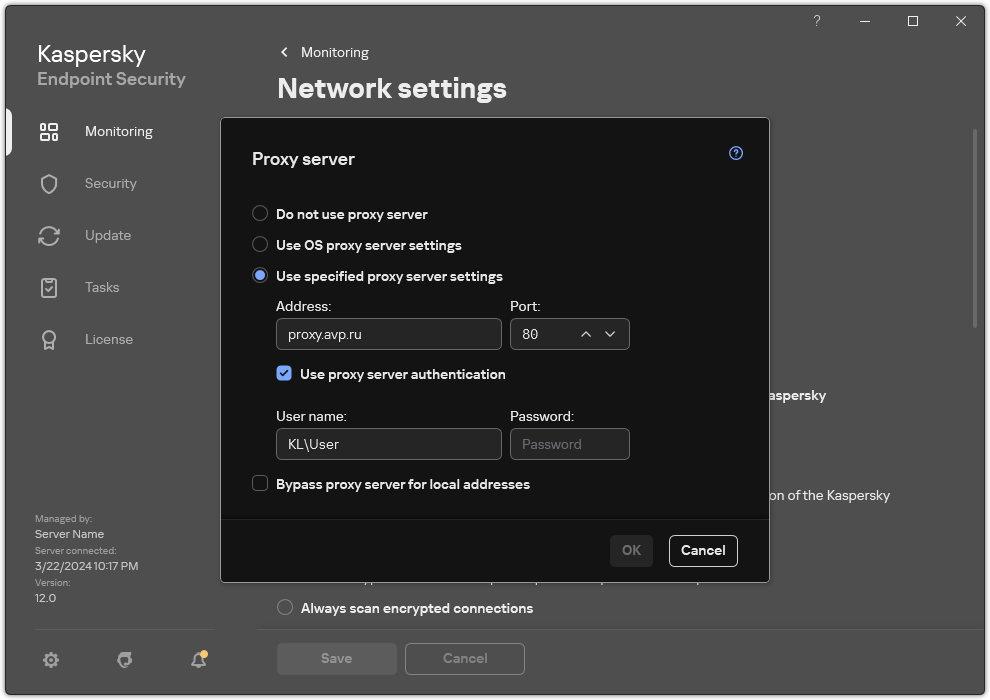This screenshot has width=990, height=700.
Task: Disable Use proxy server authentication
Action: tap(284, 373)
